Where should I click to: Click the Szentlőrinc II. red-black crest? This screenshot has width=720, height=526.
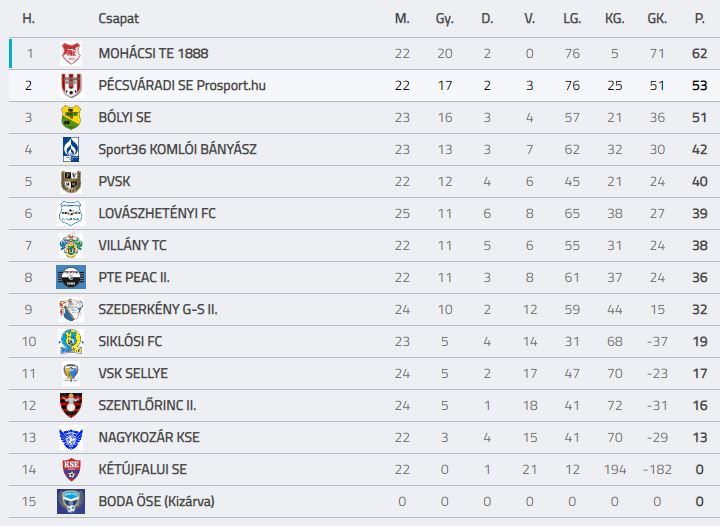click(71, 405)
